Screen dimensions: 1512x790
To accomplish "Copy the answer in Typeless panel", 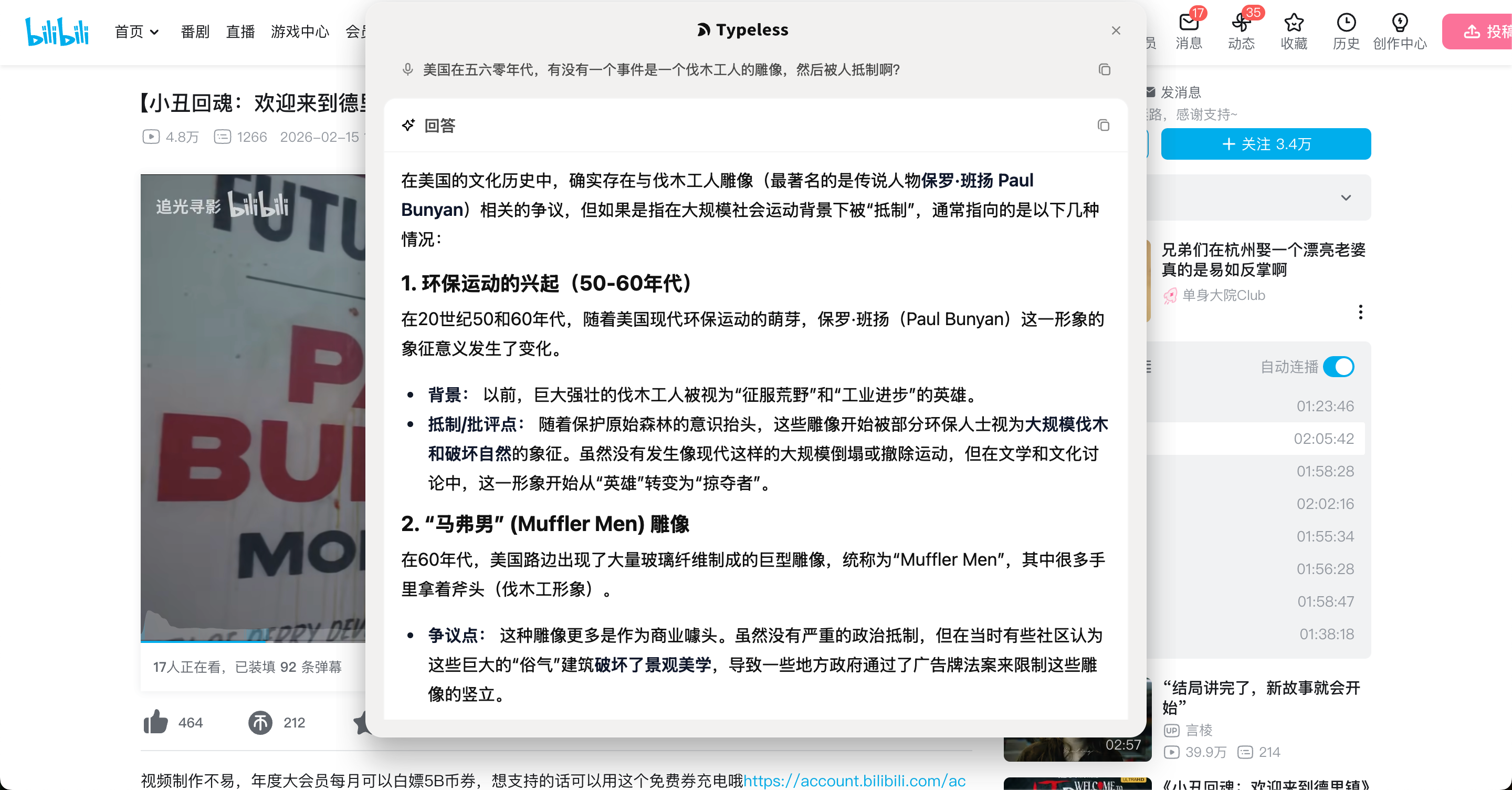I will coord(1103,125).
